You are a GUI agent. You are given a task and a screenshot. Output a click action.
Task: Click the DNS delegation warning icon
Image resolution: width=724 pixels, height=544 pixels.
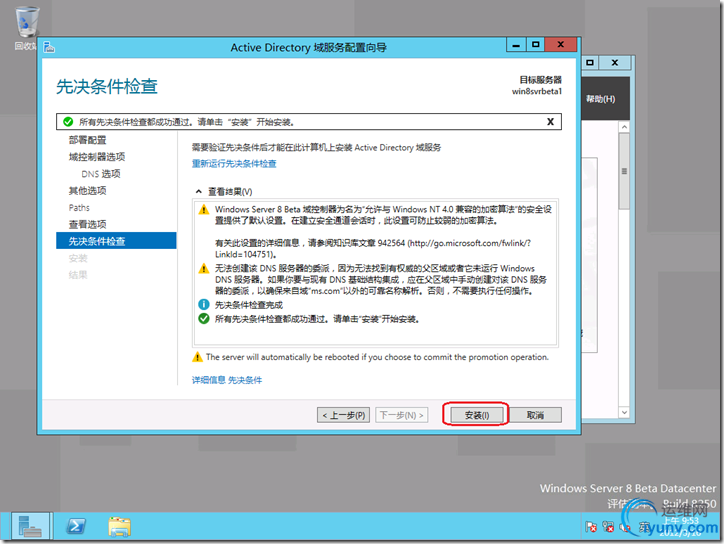coord(204,268)
